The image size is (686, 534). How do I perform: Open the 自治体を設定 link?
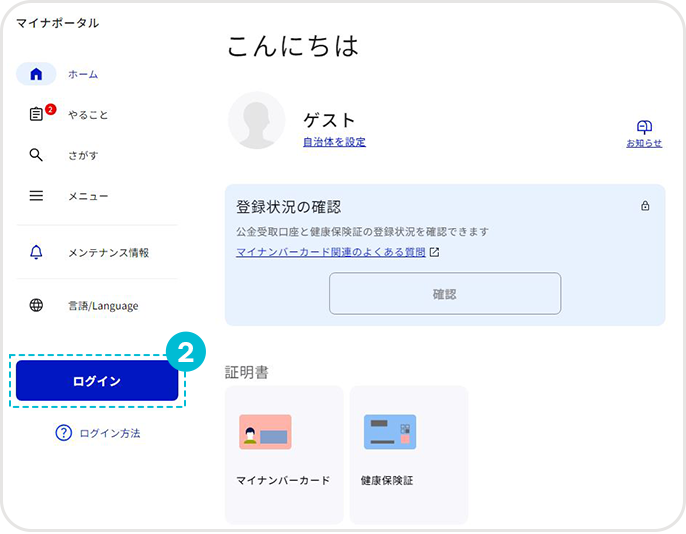click(334, 142)
